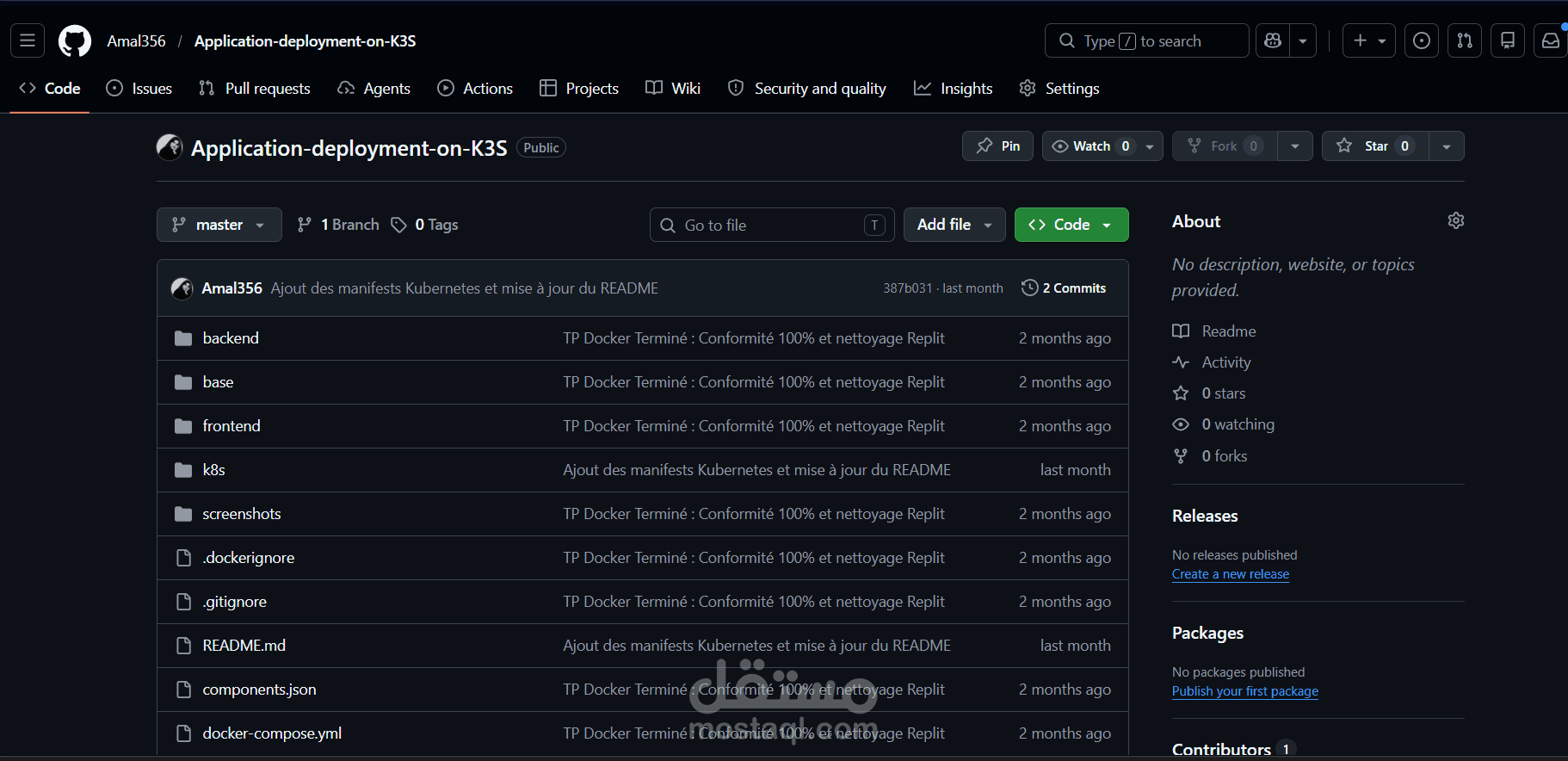Click the Fork button
This screenshot has height=761, width=1568.
[1225, 146]
